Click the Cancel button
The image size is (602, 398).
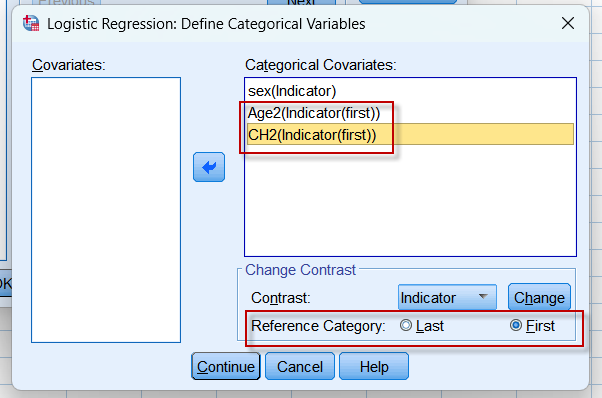[300, 367]
